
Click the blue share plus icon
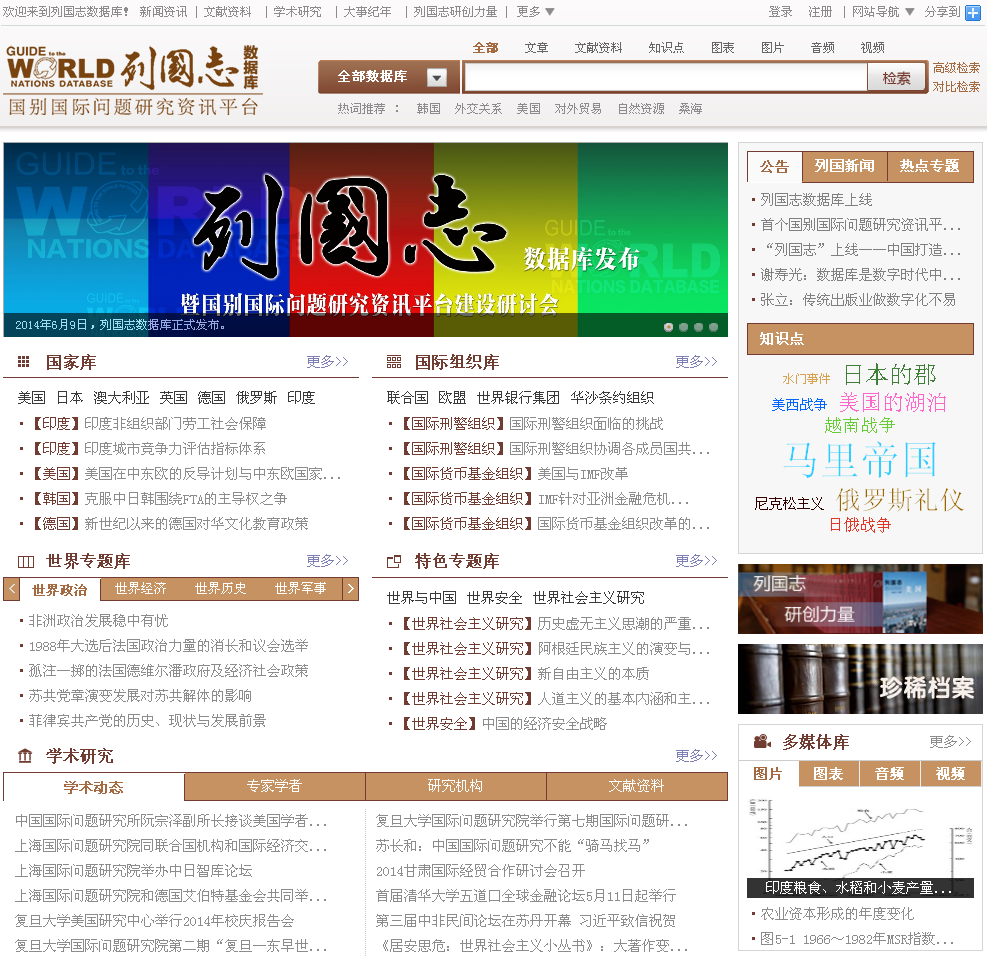point(972,12)
